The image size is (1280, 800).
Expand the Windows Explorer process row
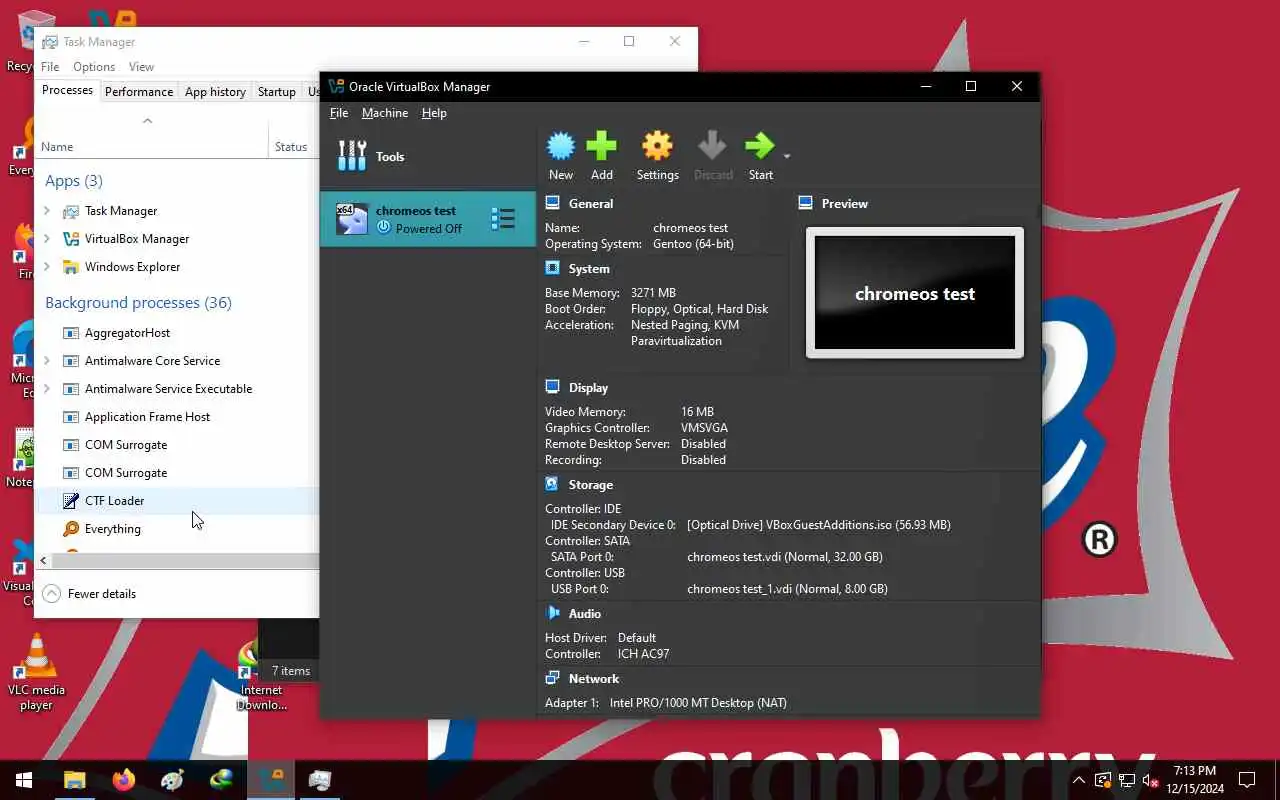(x=47, y=267)
